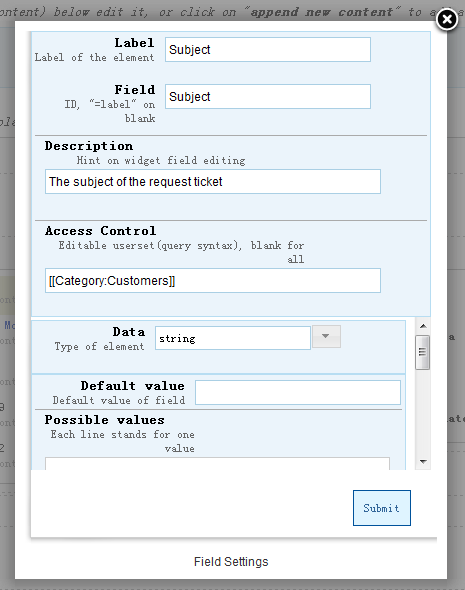Click the Data heading label

(129, 331)
